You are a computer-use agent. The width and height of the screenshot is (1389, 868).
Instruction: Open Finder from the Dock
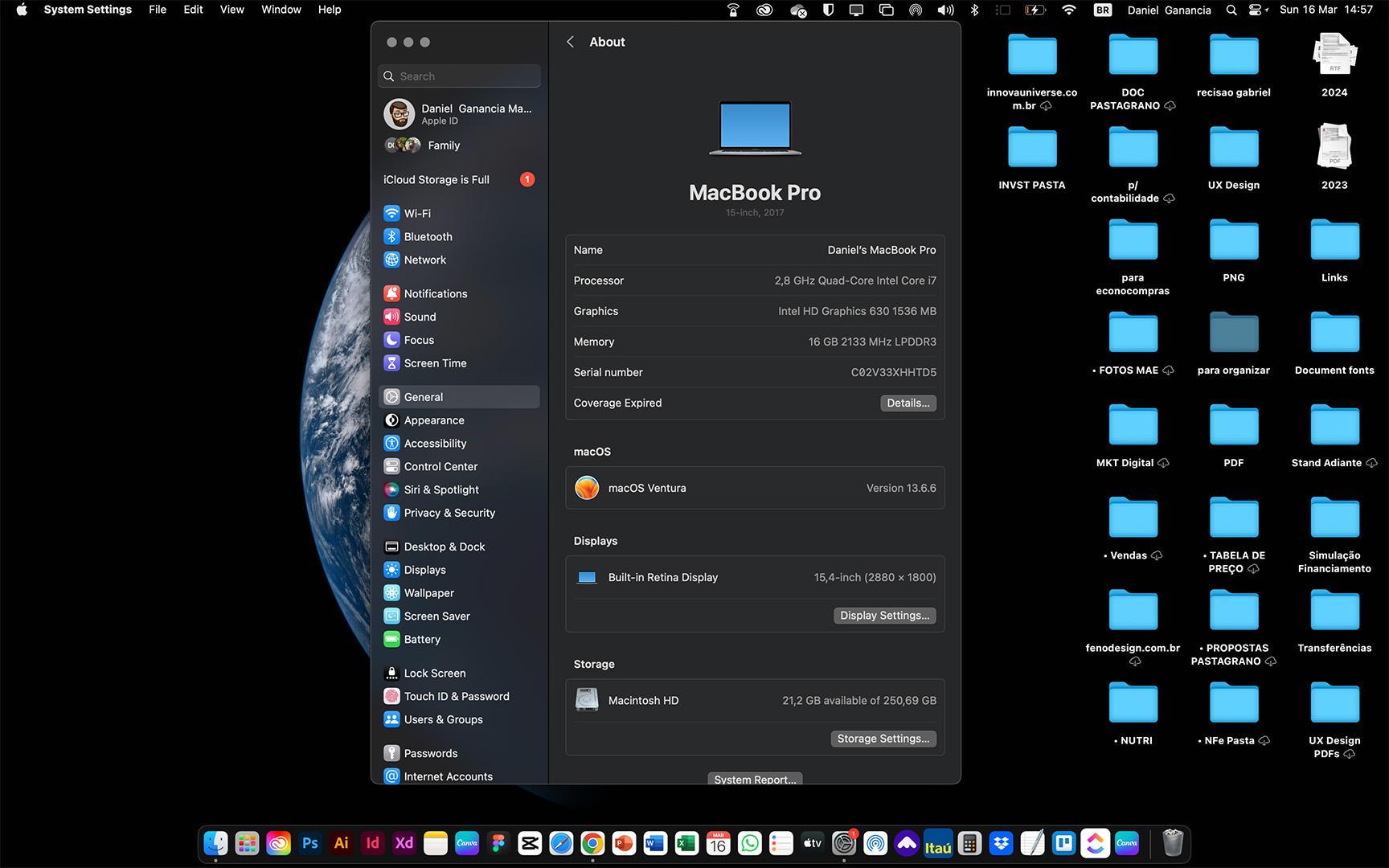coord(215,843)
